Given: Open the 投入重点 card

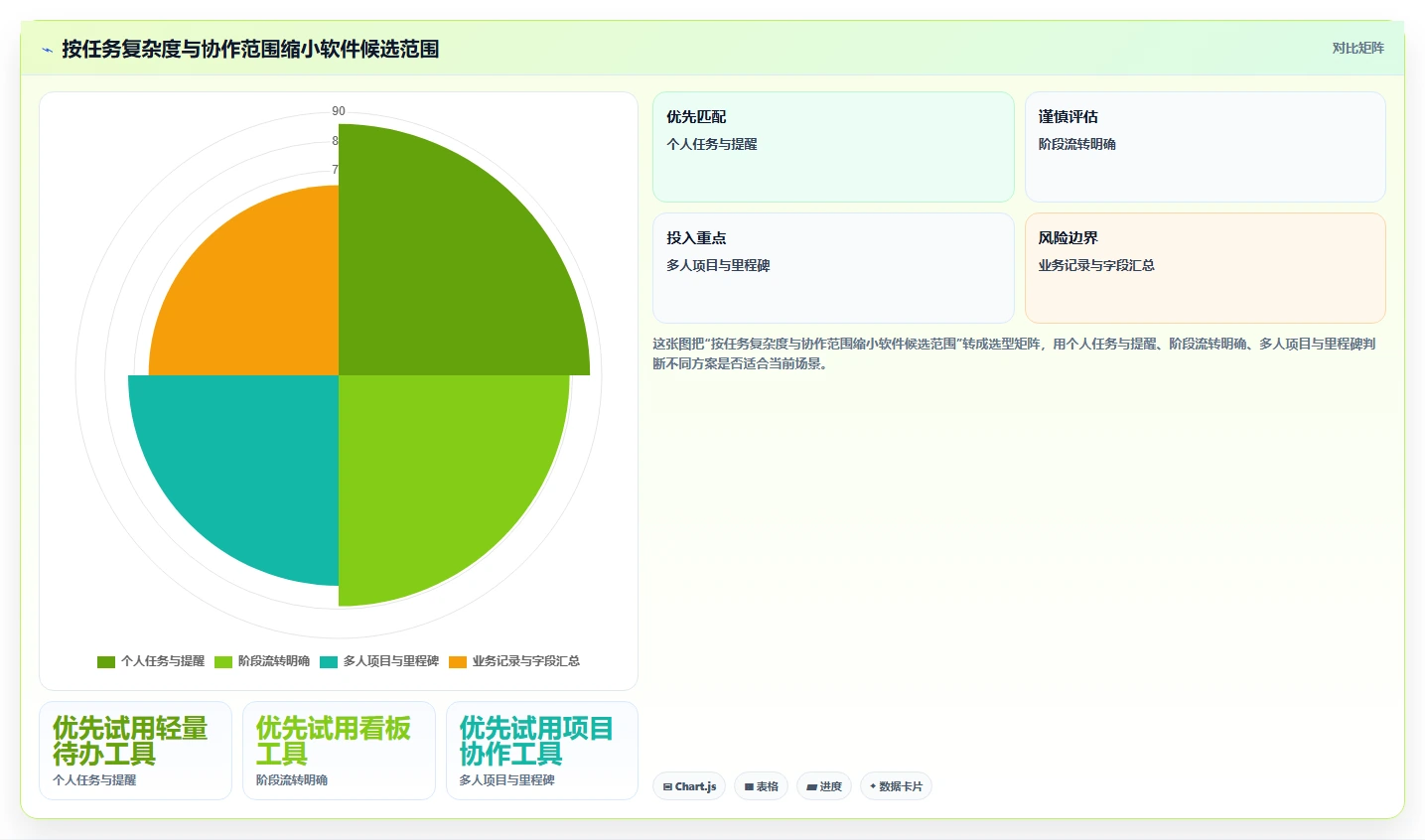Looking at the screenshot, I should 833,268.
